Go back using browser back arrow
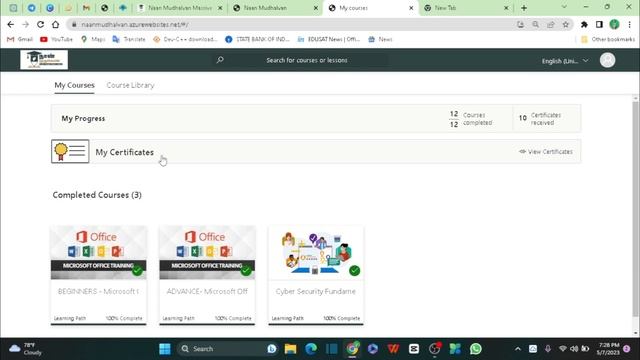The height and width of the screenshot is (360, 640). (11, 24)
